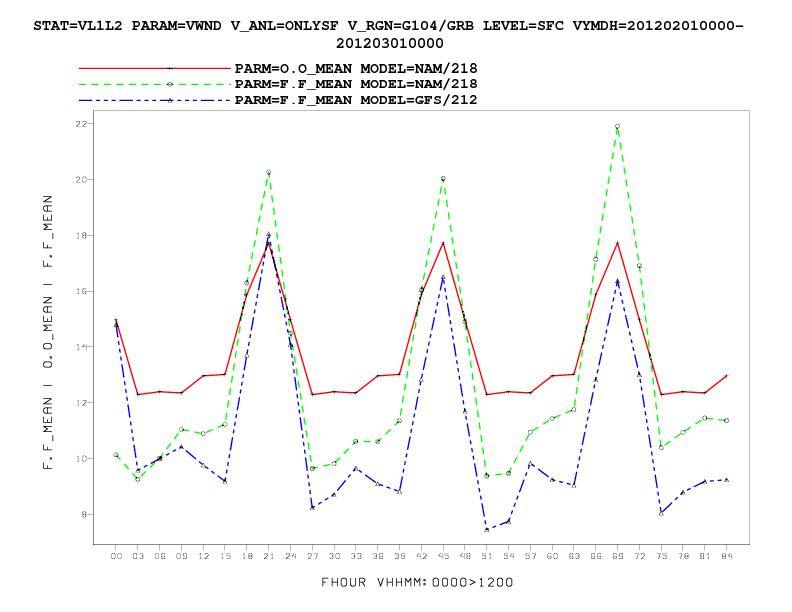Screen dimensions: 792x612
Task: Click red observed line point at hour 84
Action: (726, 376)
